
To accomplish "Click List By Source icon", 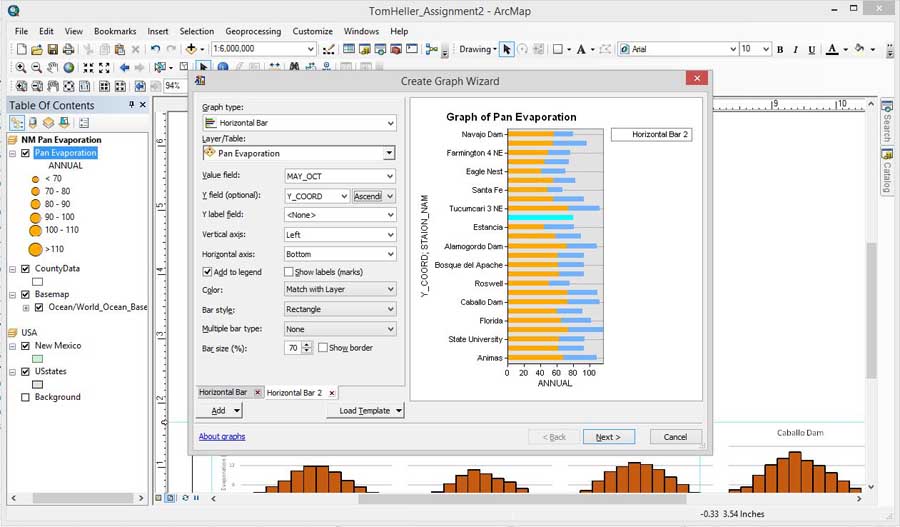I will click(x=33, y=123).
